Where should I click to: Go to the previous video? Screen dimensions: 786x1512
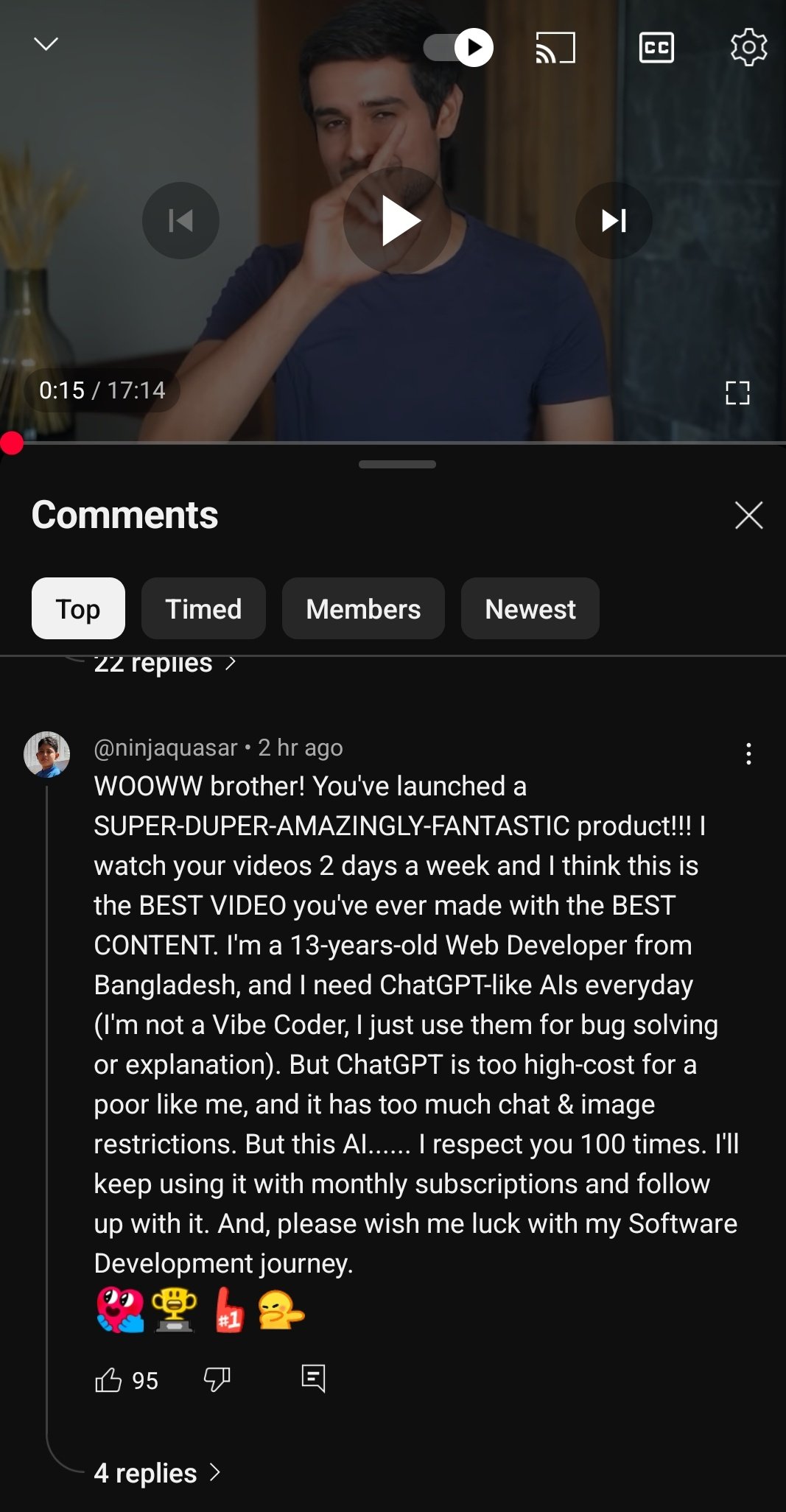tap(180, 221)
